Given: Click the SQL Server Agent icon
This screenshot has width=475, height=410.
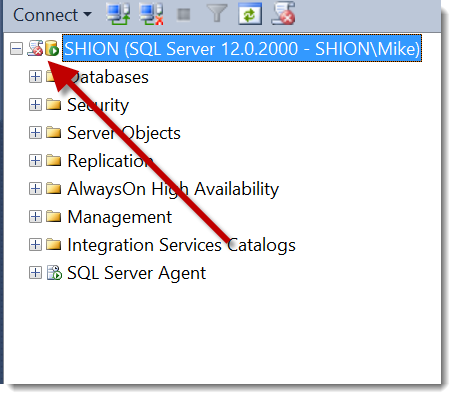Looking at the screenshot, I should pos(54,273).
